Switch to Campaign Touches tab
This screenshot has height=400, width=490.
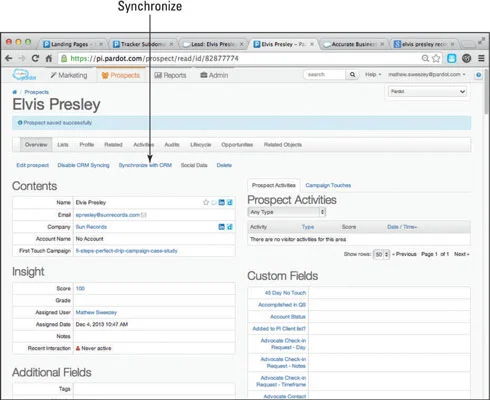328,185
